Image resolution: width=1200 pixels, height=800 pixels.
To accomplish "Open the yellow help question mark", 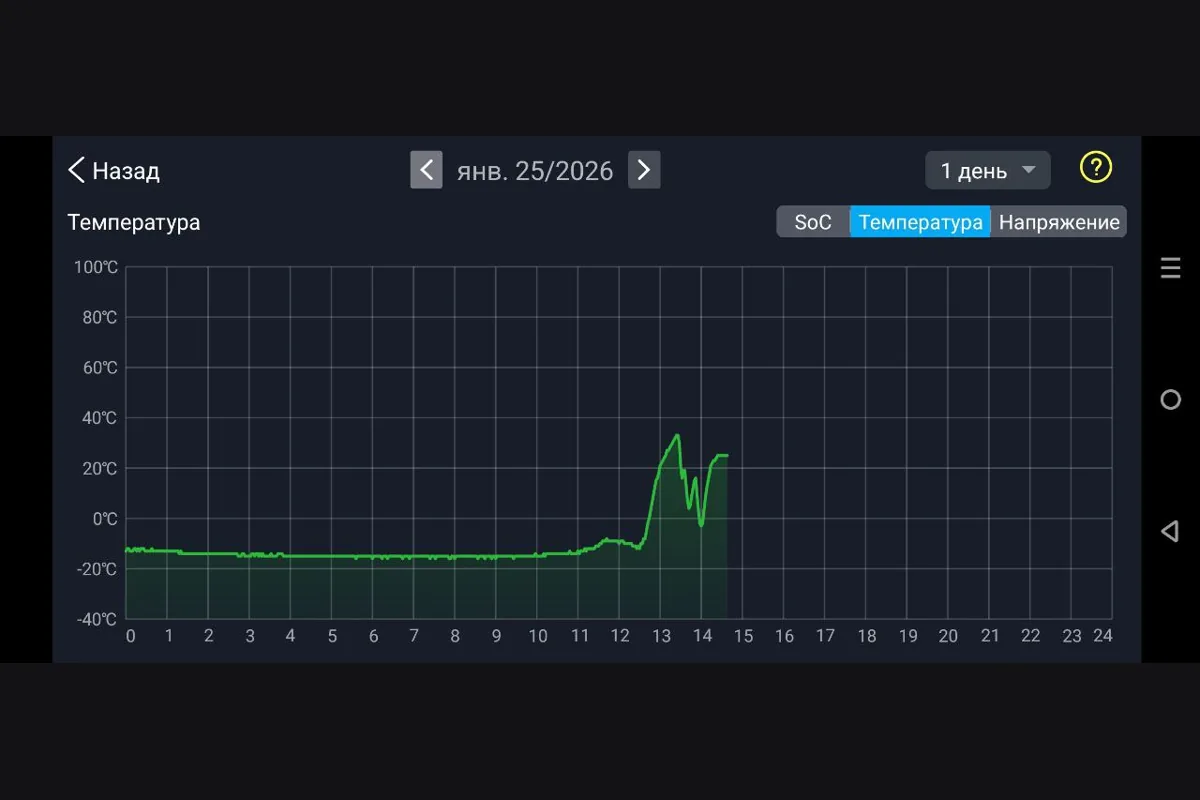I will pyautogui.click(x=1096, y=168).
